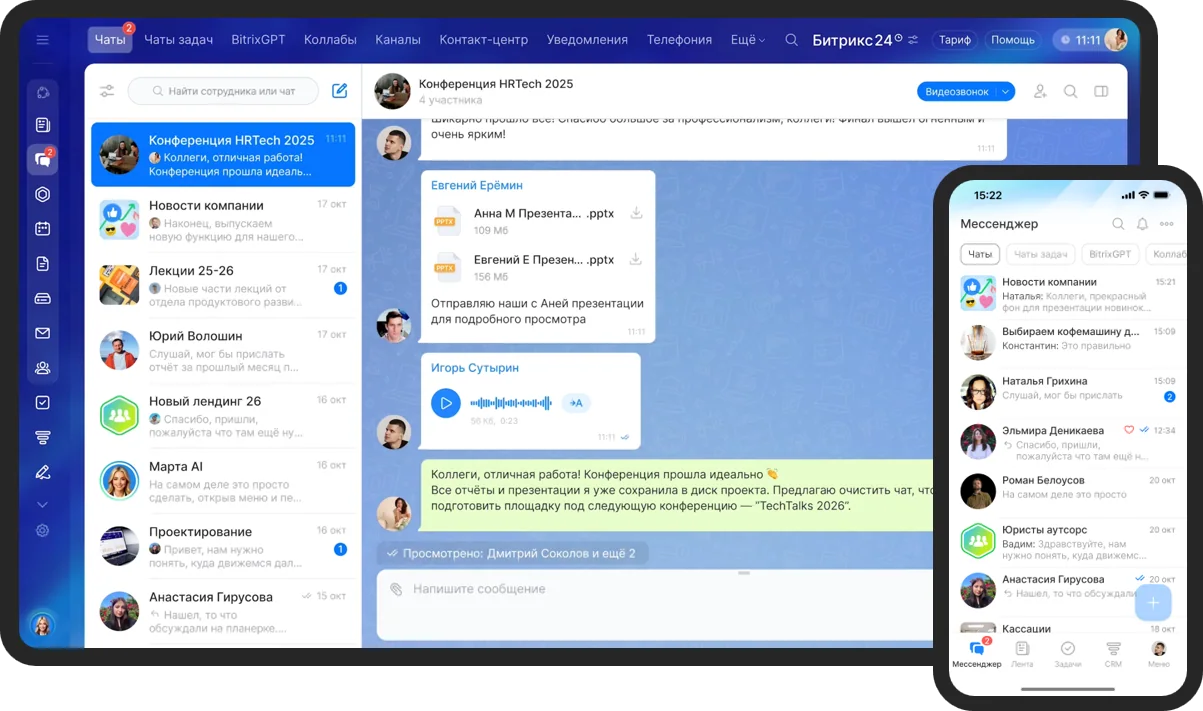Open the mail envelope icon in desktop sidebar
The height and width of the screenshot is (711, 1203).
coord(42,333)
